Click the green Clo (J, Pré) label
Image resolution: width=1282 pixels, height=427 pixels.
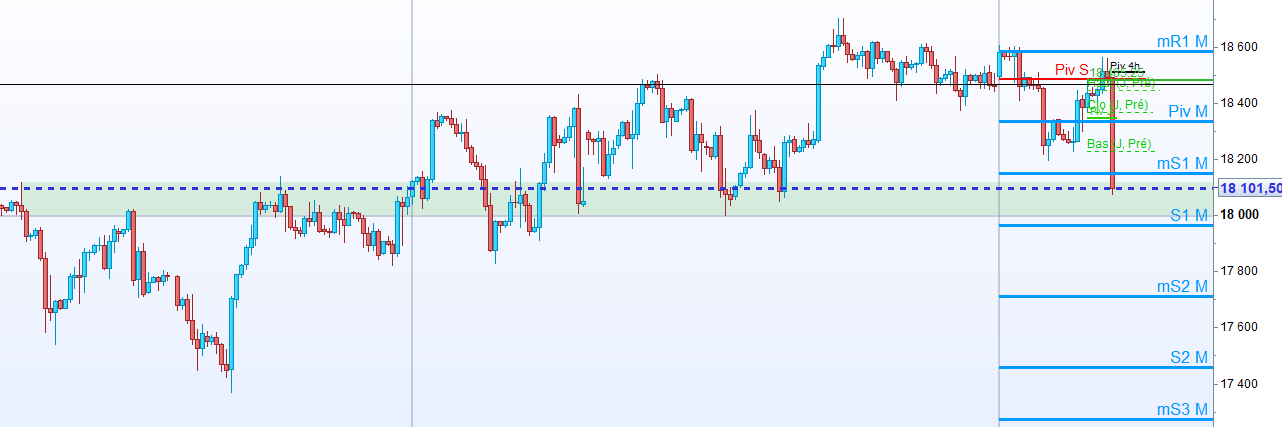[1119, 105]
